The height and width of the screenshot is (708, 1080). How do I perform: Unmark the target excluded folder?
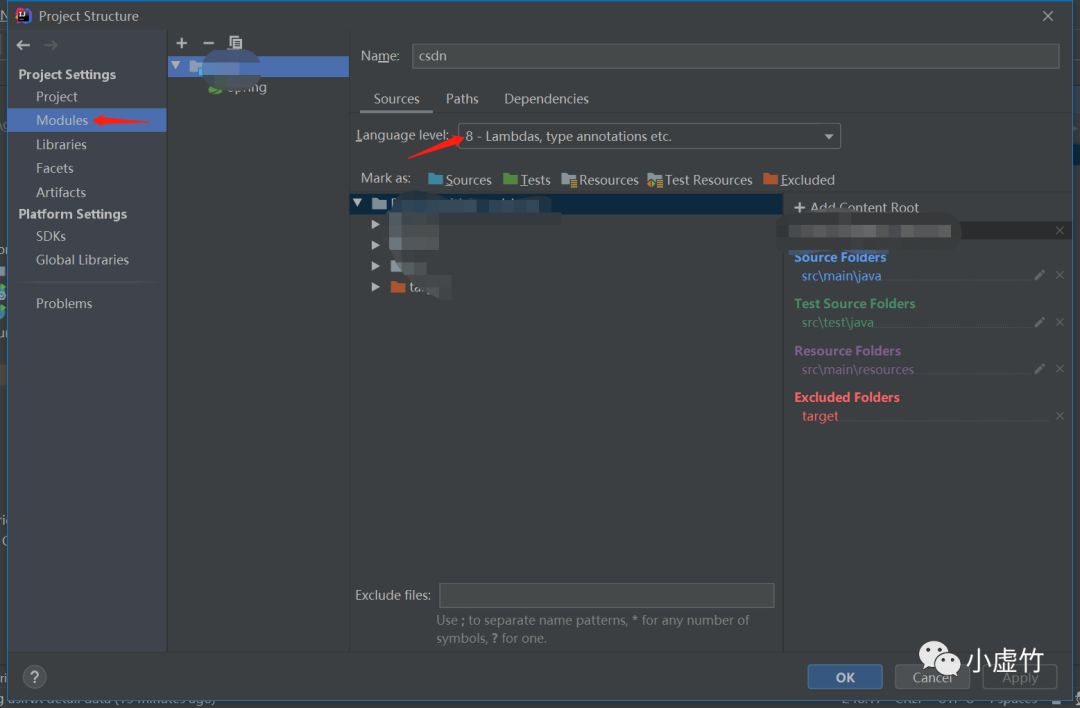tap(1060, 416)
